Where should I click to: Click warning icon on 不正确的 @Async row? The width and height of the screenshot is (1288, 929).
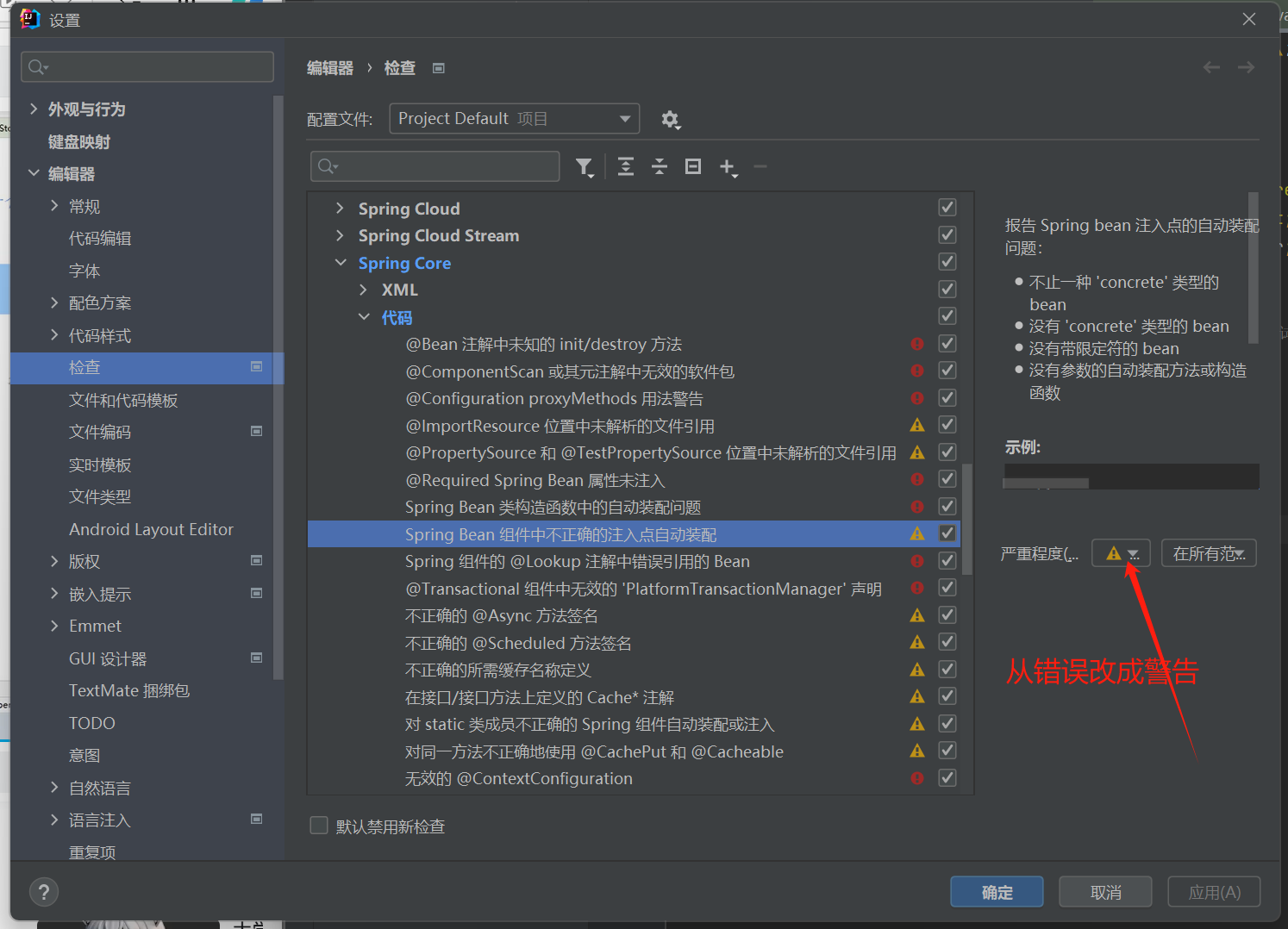[x=917, y=615]
